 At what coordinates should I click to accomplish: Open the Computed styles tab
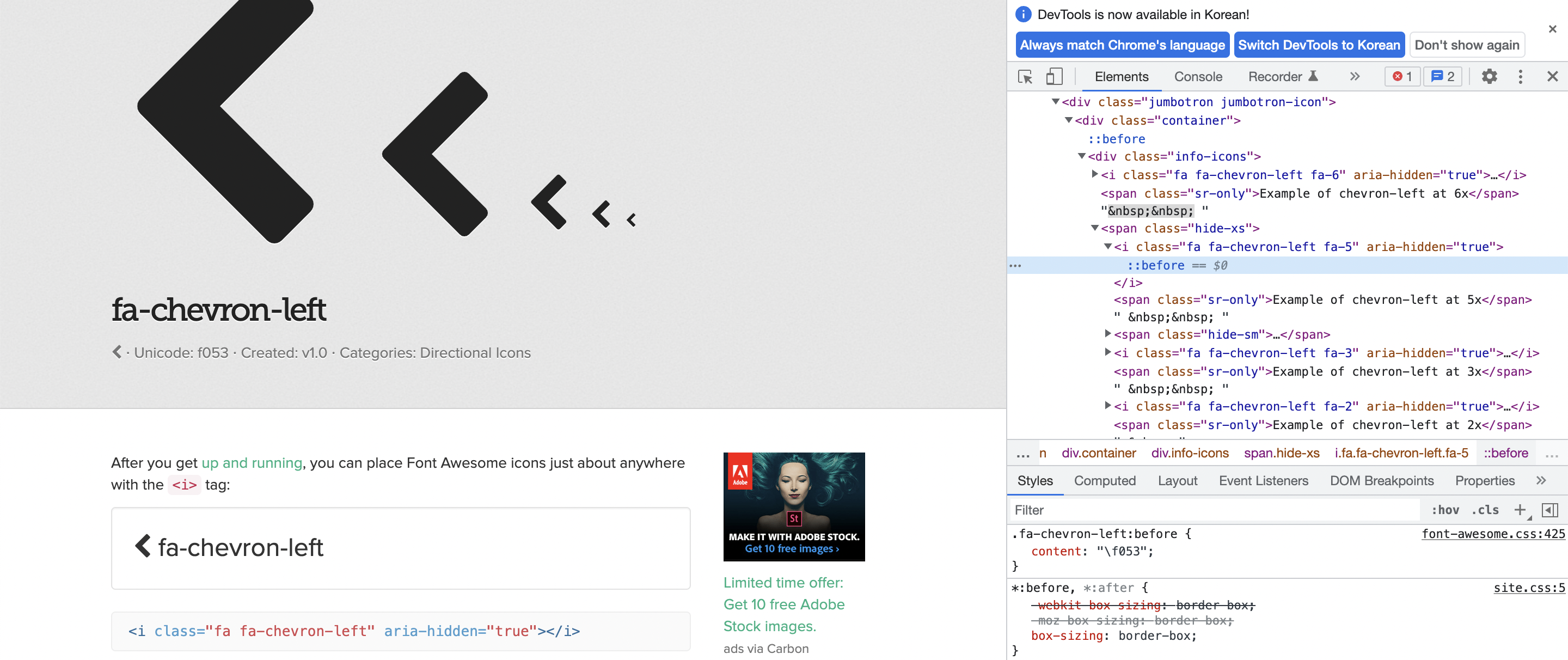click(x=1104, y=481)
